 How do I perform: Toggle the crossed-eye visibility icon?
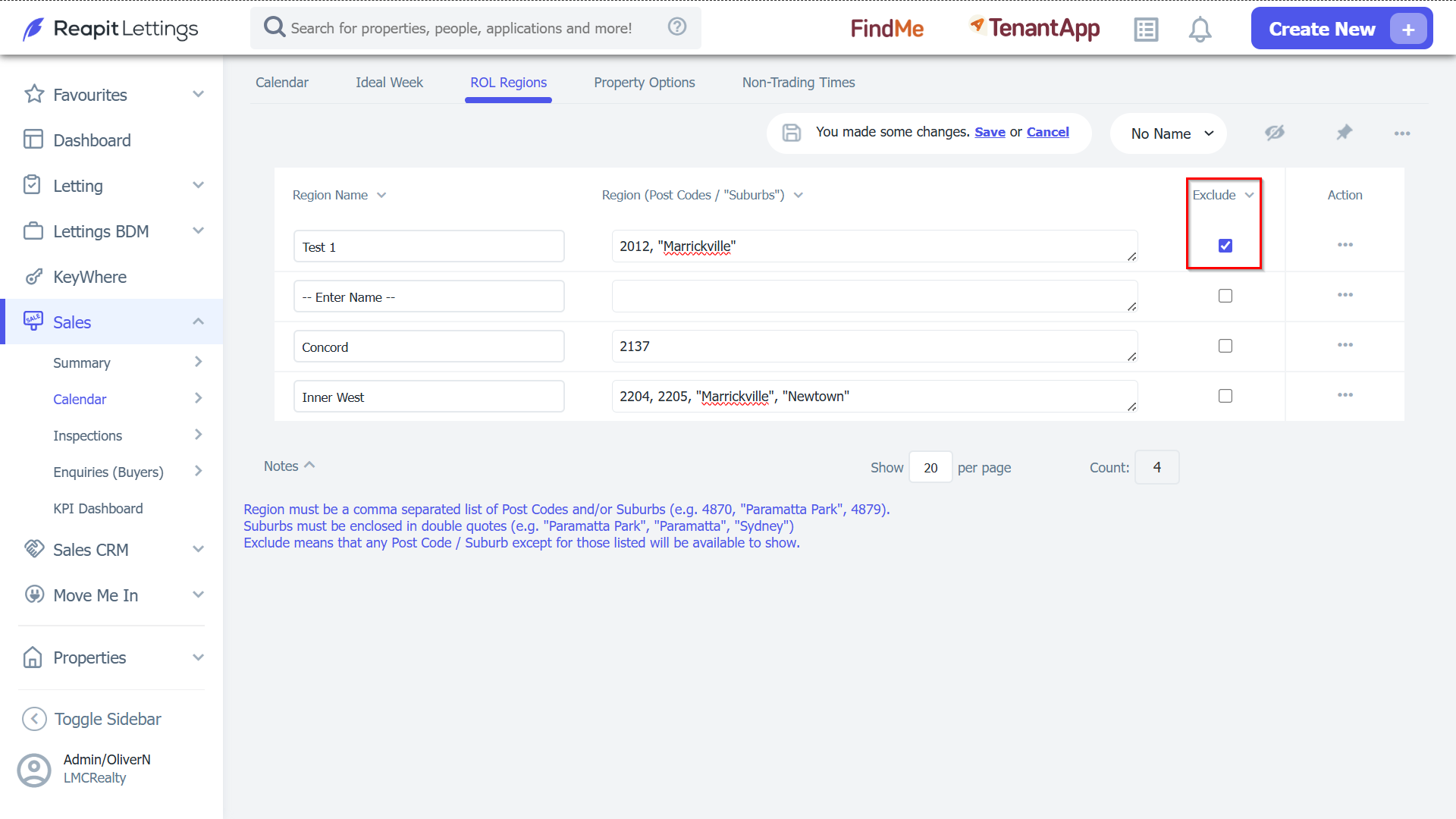pos(1275,133)
